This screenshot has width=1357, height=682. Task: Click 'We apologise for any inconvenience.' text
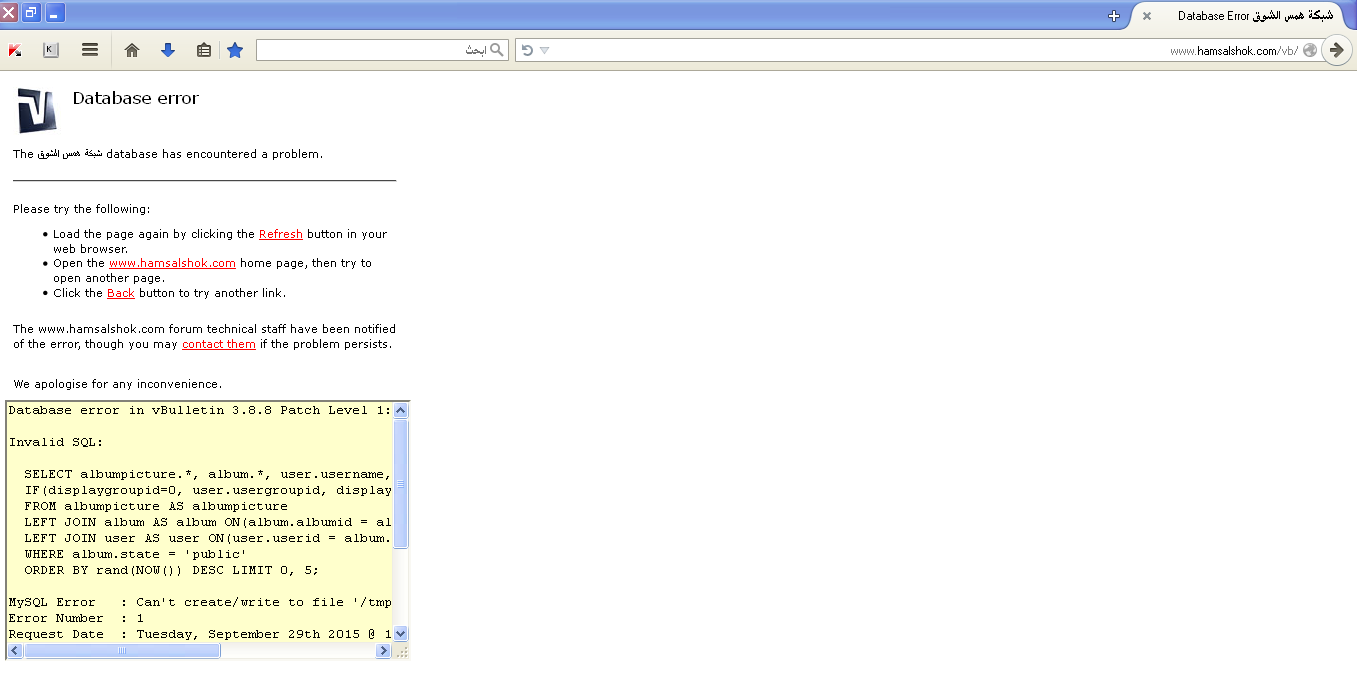click(x=118, y=384)
